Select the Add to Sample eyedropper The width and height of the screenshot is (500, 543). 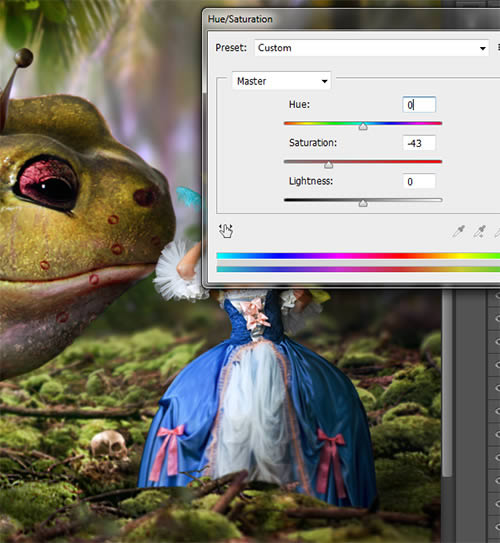tap(480, 231)
